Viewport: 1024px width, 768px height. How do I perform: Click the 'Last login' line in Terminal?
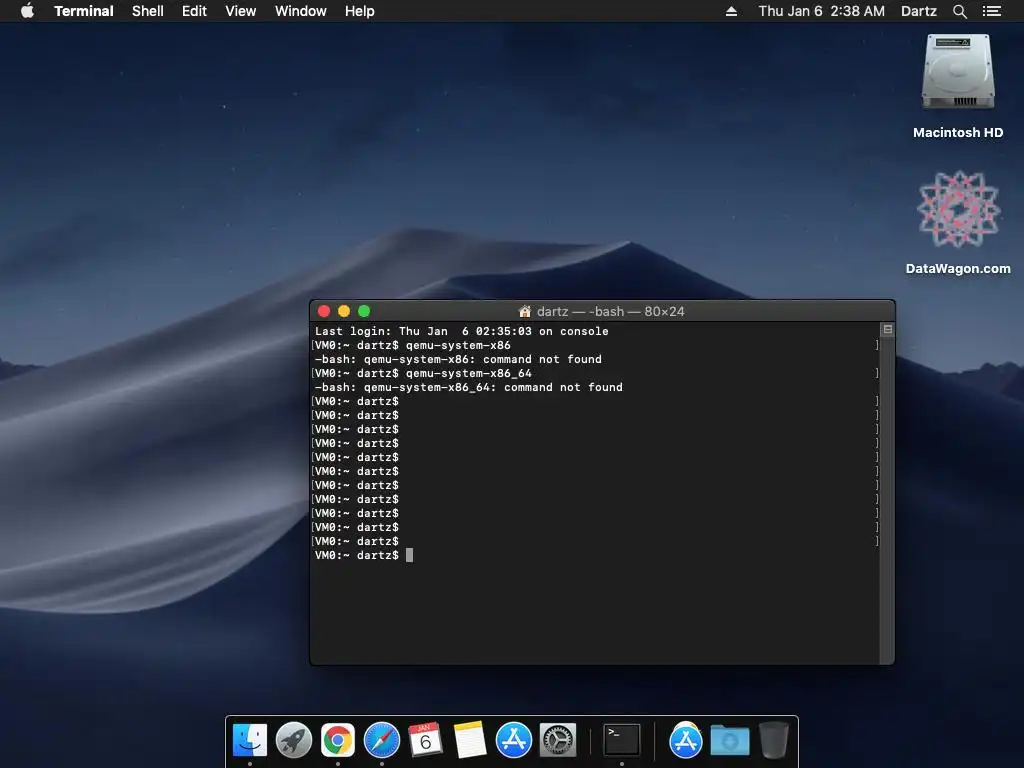[x=462, y=331]
